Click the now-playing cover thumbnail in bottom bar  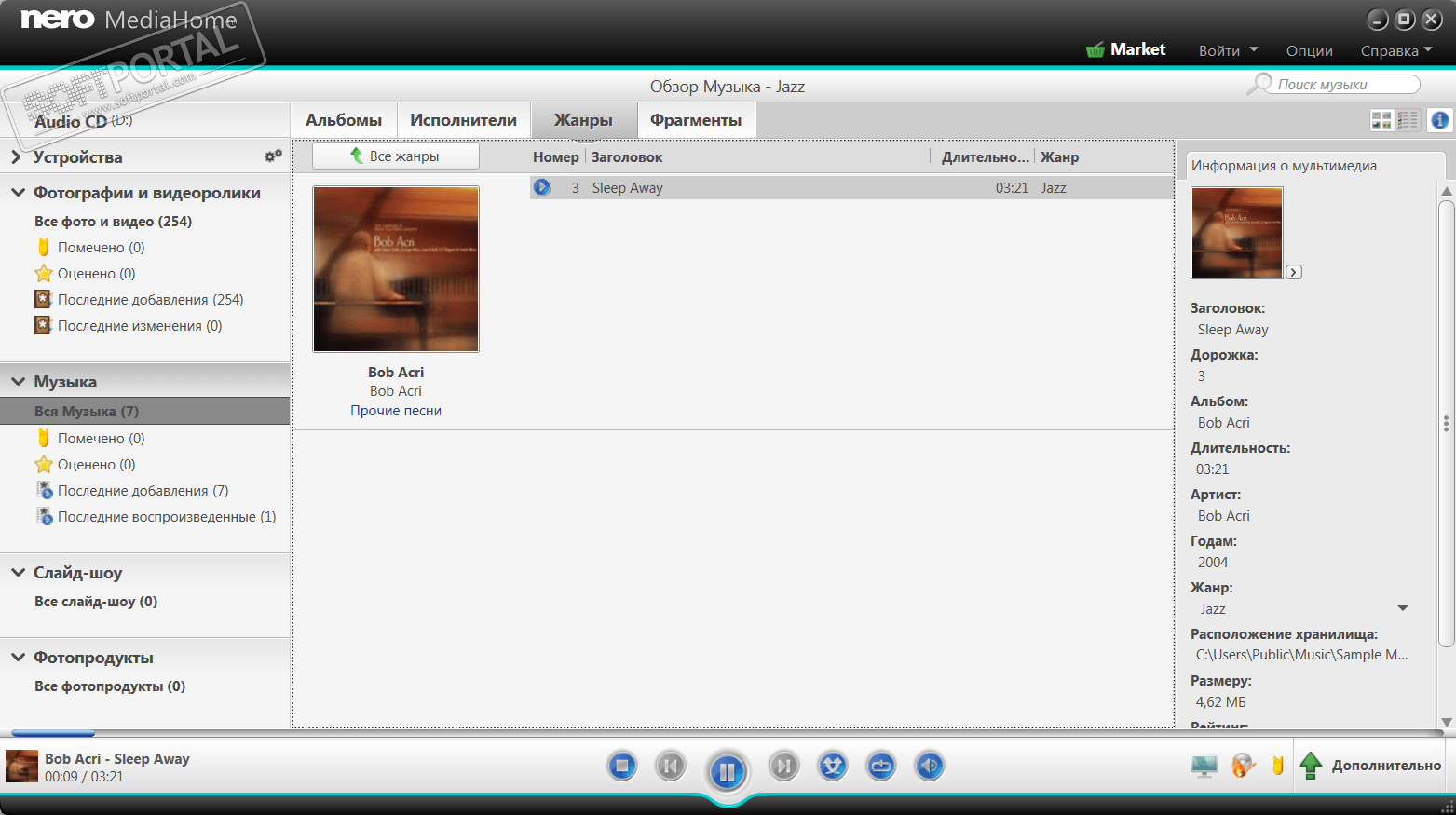click(21, 767)
